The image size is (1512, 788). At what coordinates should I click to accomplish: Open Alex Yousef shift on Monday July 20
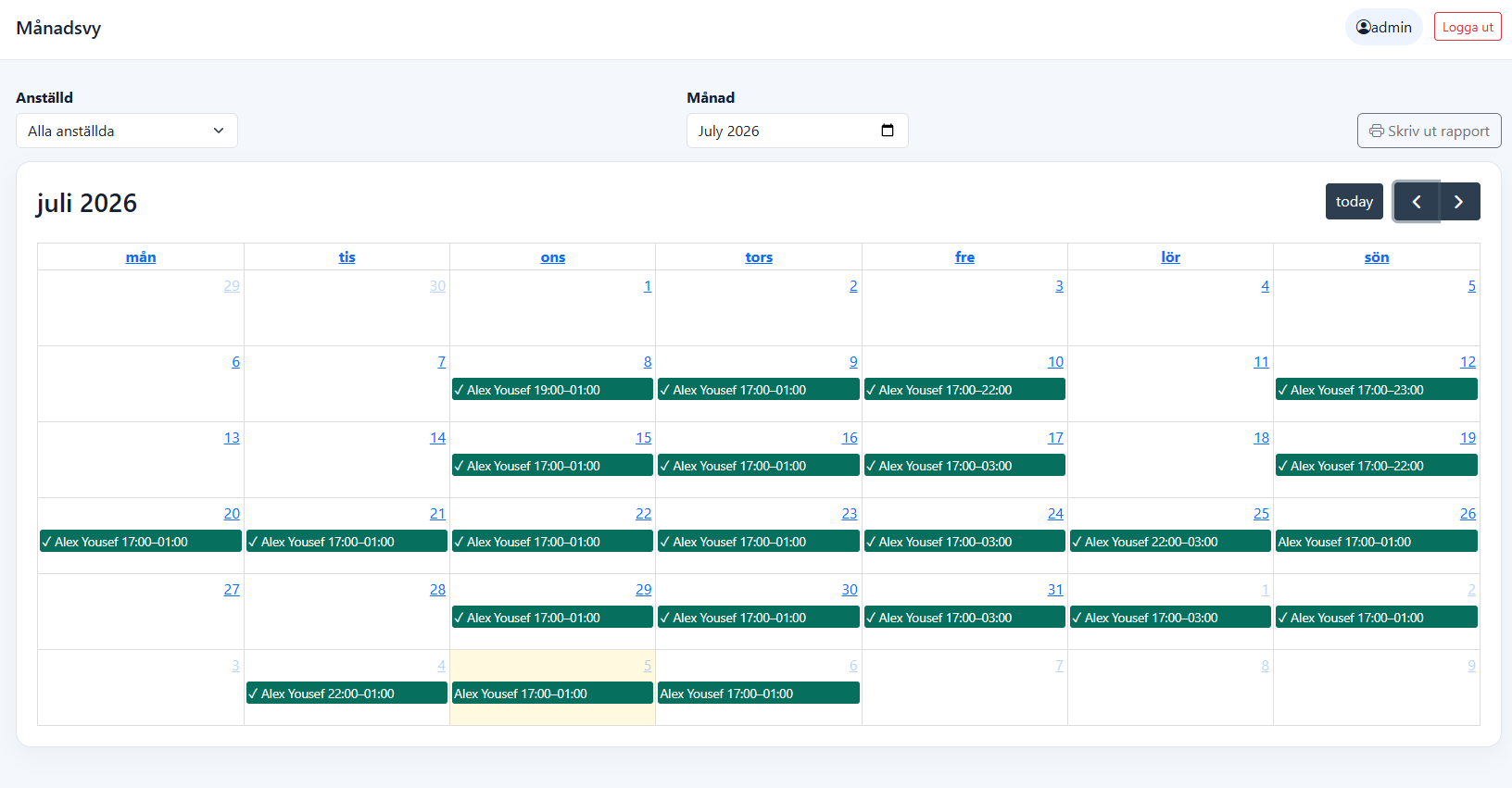(141, 542)
